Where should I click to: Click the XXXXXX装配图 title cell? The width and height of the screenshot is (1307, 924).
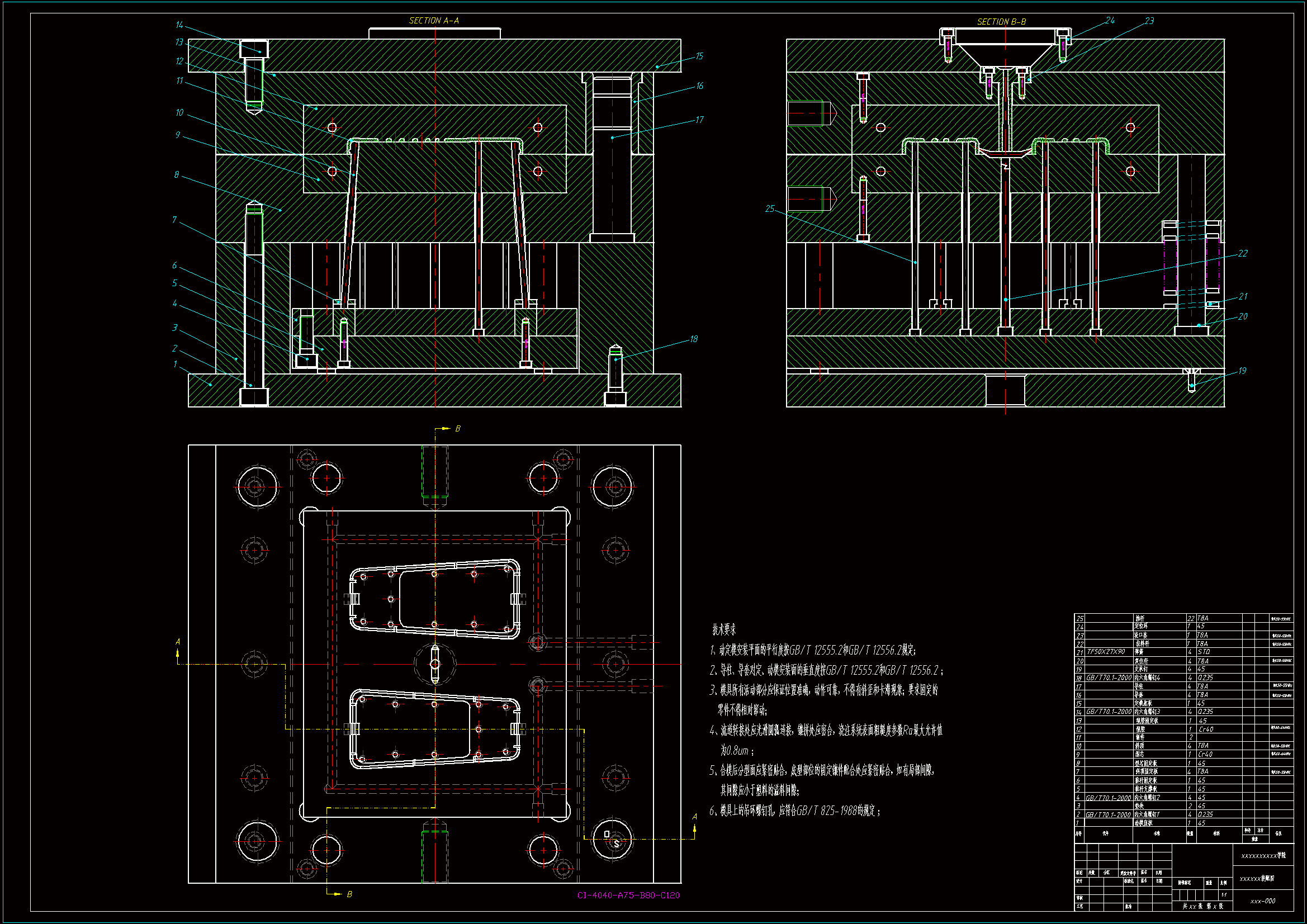point(1257,879)
